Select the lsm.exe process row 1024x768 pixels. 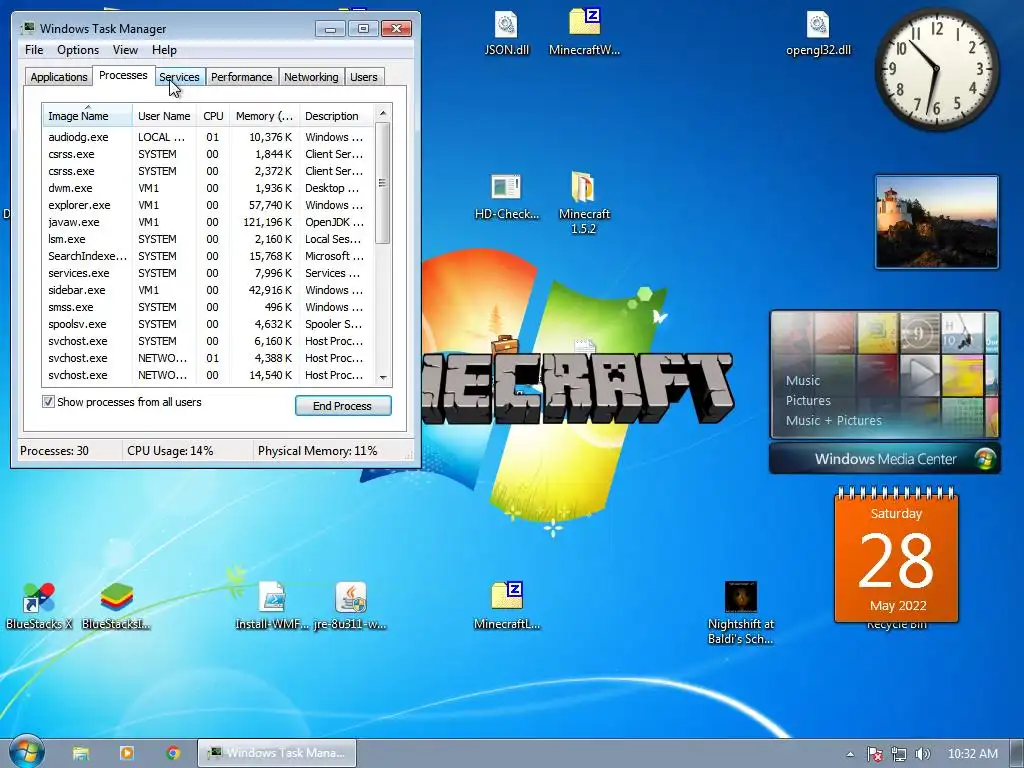(208, 239)
